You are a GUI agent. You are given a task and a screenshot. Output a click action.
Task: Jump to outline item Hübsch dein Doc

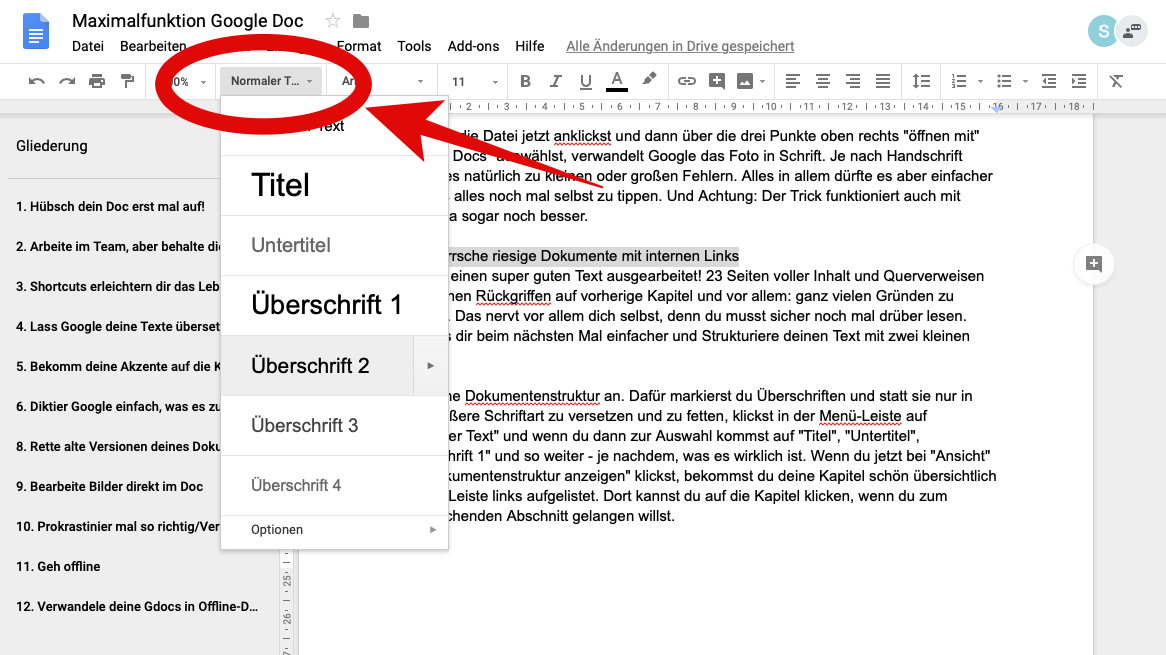(110, 207)
